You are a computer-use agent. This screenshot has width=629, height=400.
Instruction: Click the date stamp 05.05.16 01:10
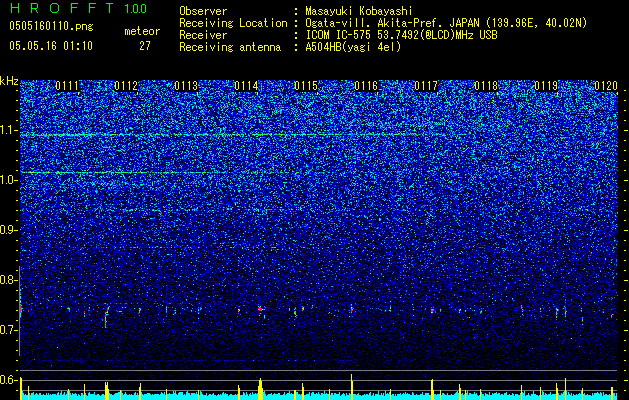pos(51,46)
